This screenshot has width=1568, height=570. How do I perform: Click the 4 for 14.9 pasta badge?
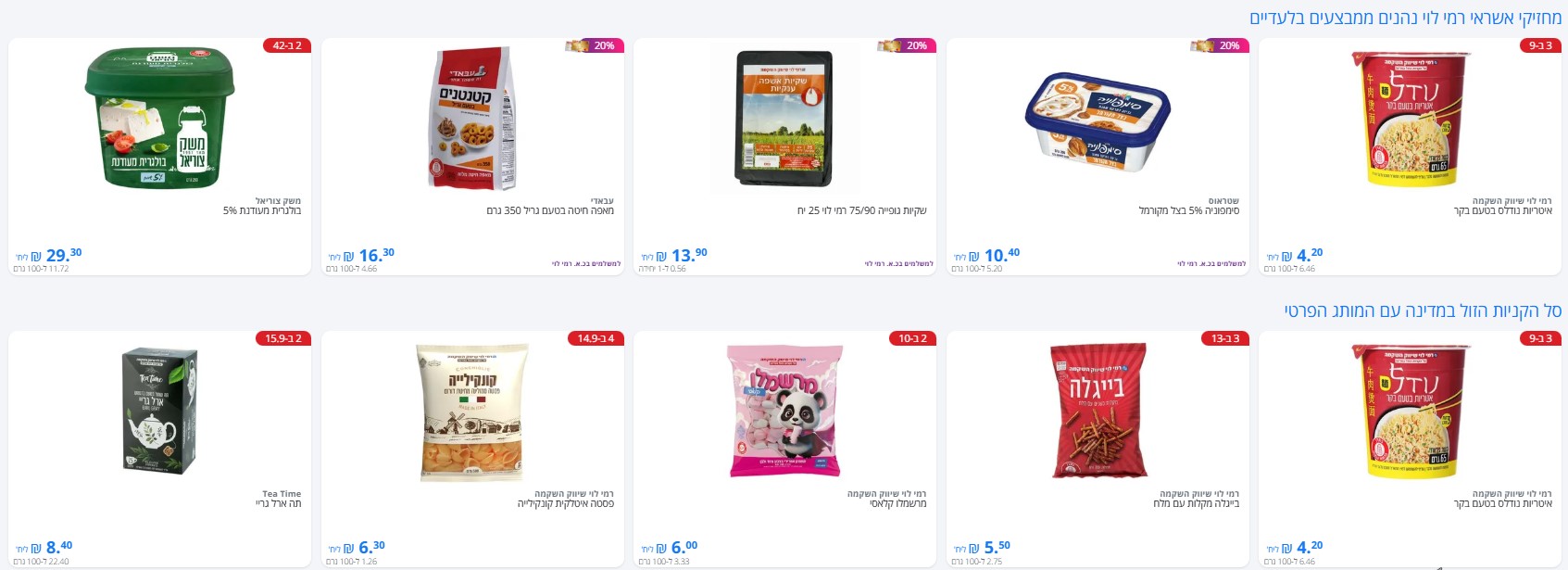[x=596, y=338]
